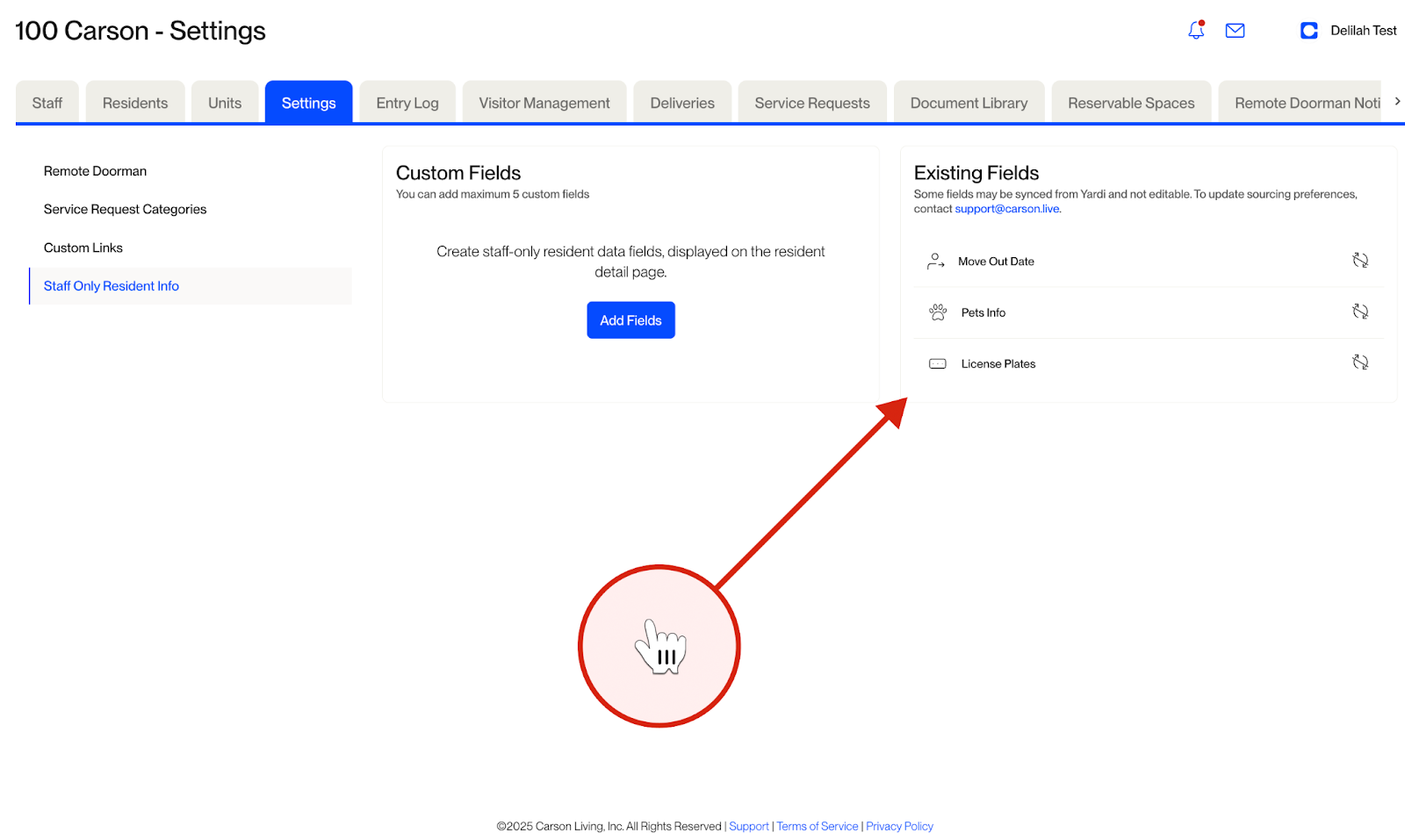This screenshot has height=840, width=1405.
Task: Open the Remote Doorman Notifications tab overflow arrow
Action: (x=1397, y=101)
